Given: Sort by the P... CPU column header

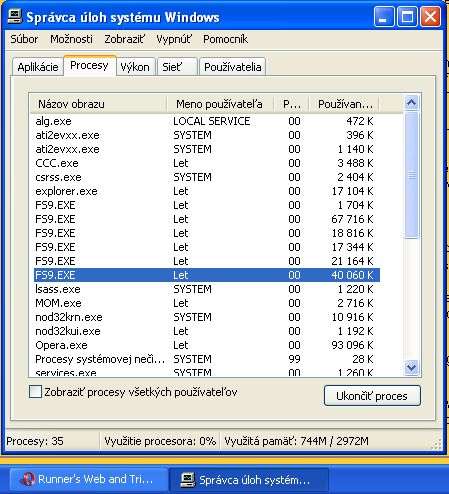Looking at the screenshot, I should tap(291, 104).
